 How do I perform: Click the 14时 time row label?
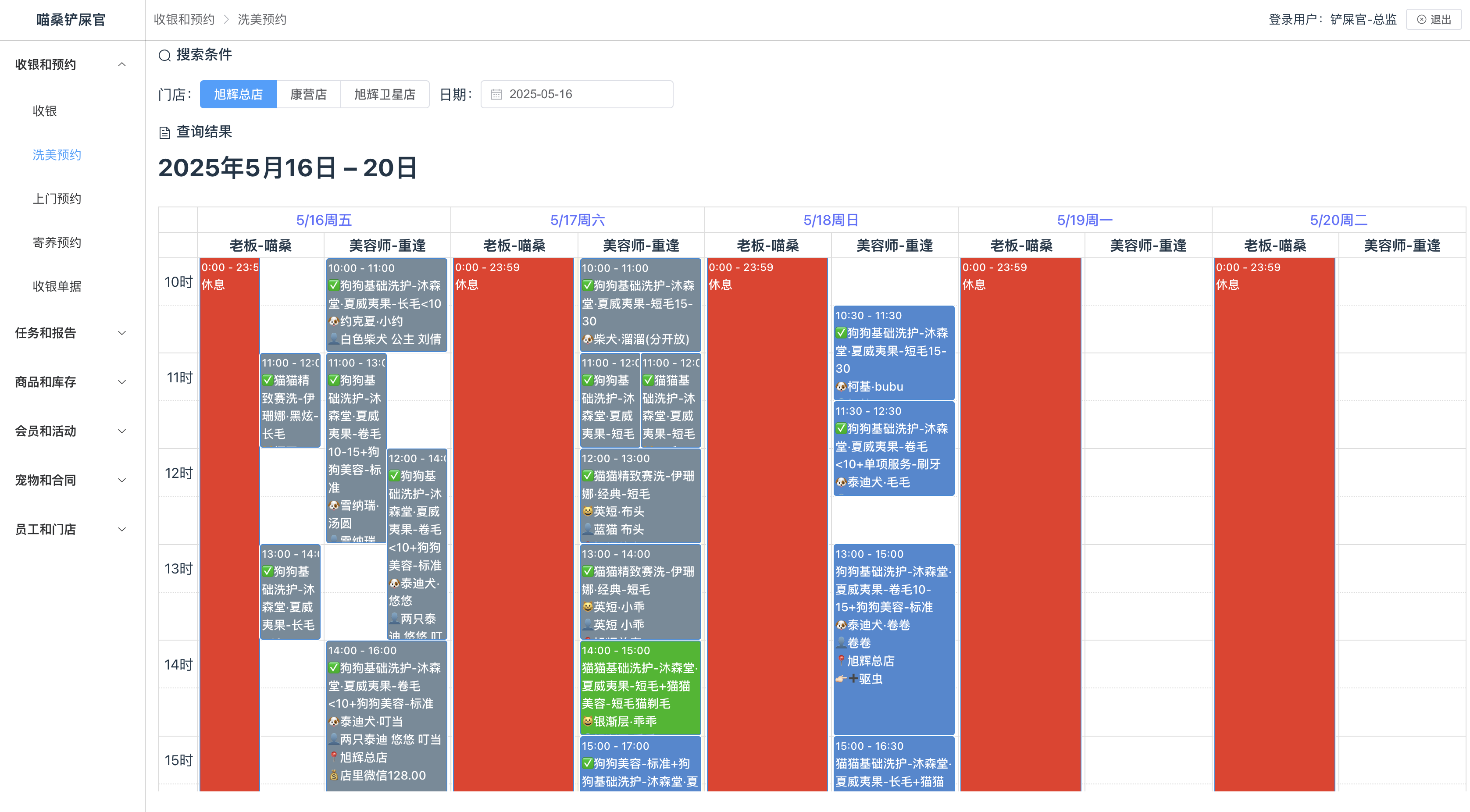point(178,665)
